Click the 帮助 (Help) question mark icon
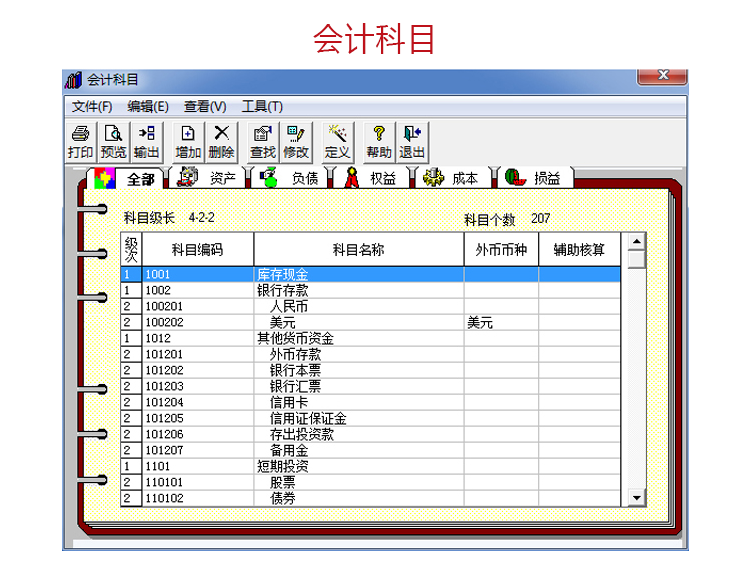Screen dimensions: 750x578 pos(379,142)
